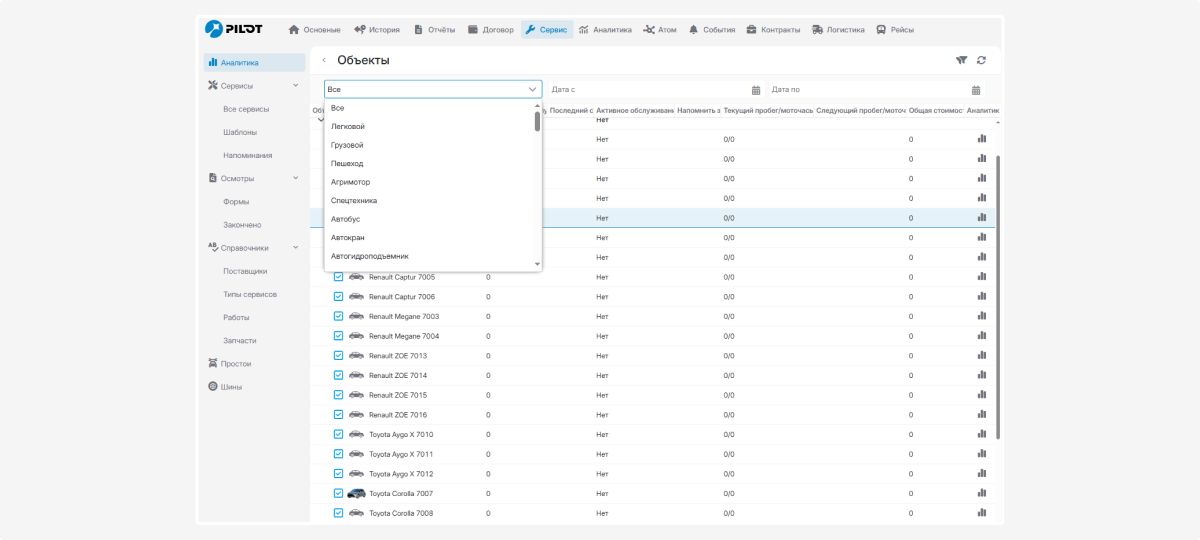Open analytics chart icon for Renault Captur 7005
The height and width of the screenshot is (540, 1200).
982,277
